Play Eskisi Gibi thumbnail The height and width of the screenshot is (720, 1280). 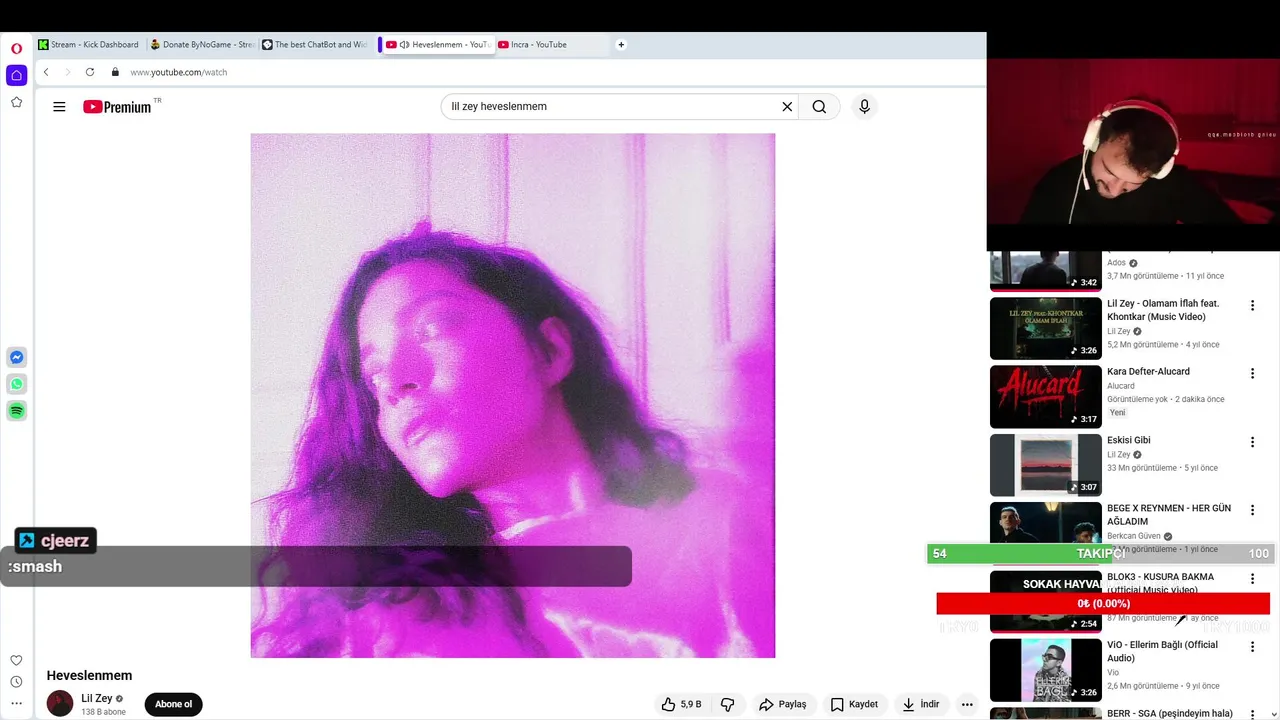pos(1045,465)
